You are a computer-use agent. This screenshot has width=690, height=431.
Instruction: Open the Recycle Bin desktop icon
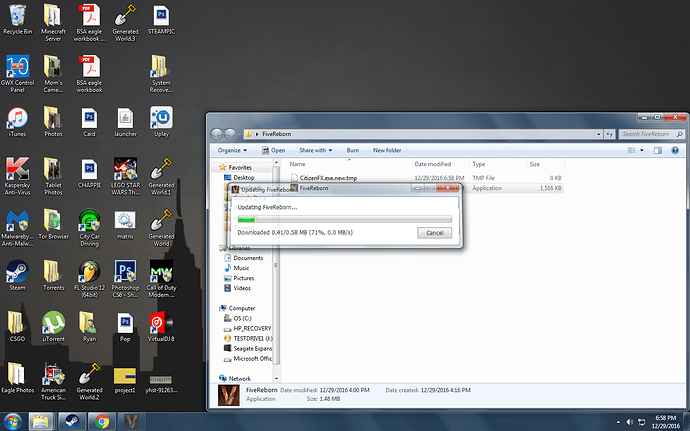18,16
